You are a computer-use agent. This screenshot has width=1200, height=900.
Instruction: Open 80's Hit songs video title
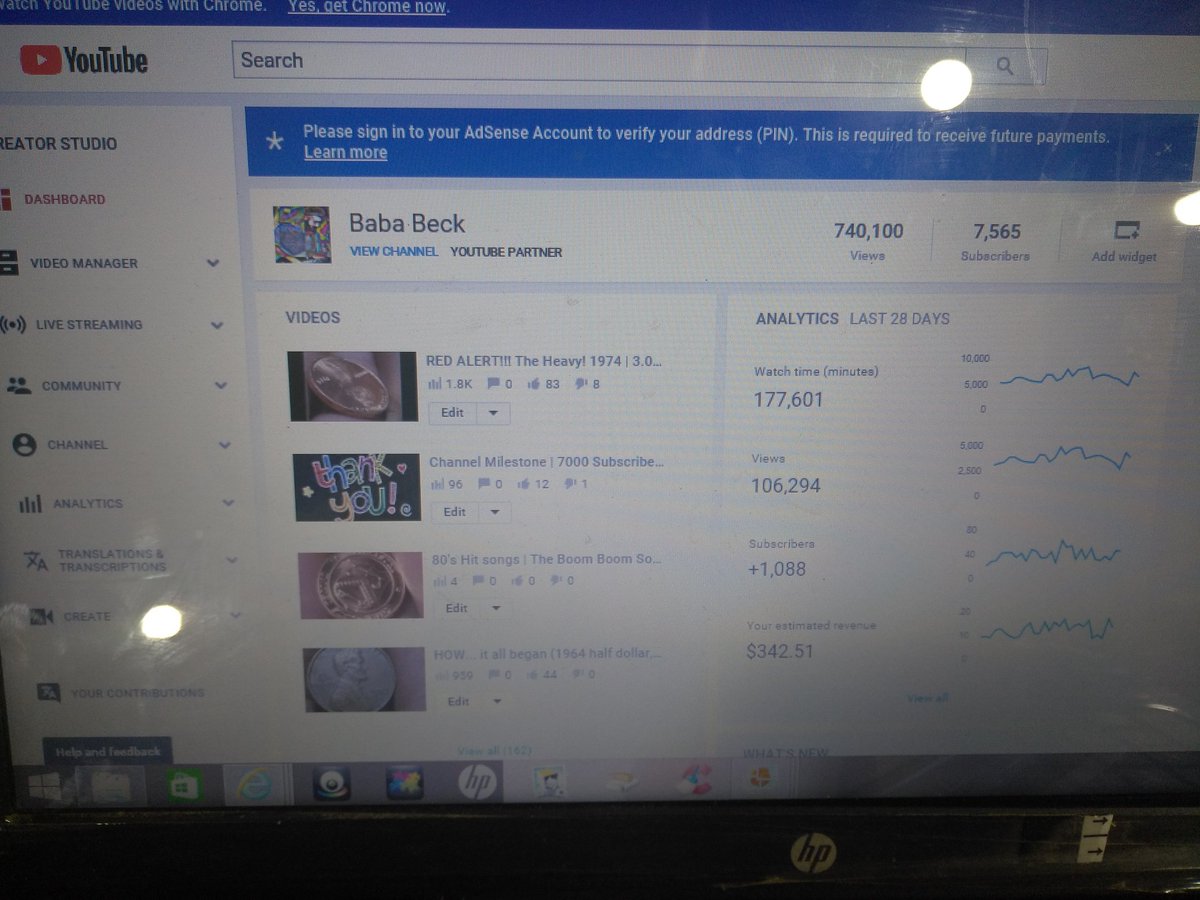pyautogui.click(x=546, y=559)
